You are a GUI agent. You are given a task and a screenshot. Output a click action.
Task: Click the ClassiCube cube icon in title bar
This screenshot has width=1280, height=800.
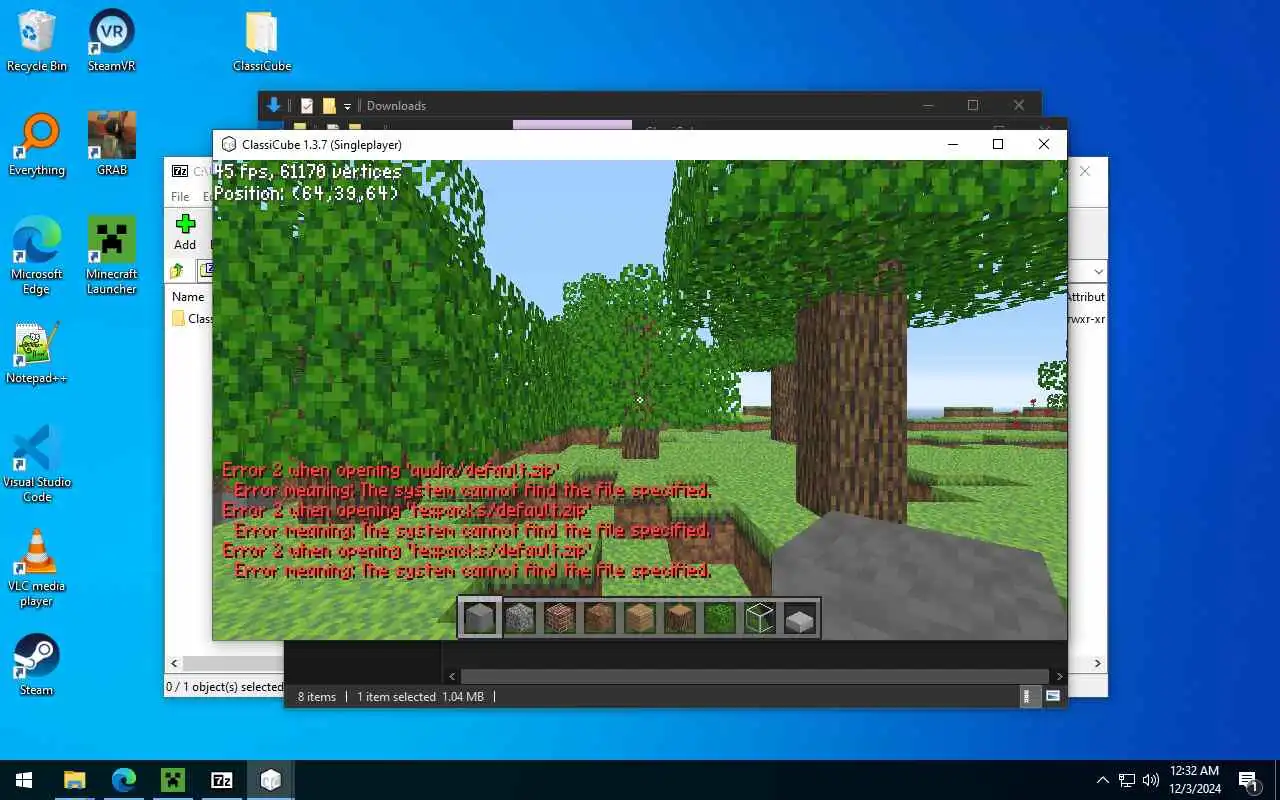[229, 145]
